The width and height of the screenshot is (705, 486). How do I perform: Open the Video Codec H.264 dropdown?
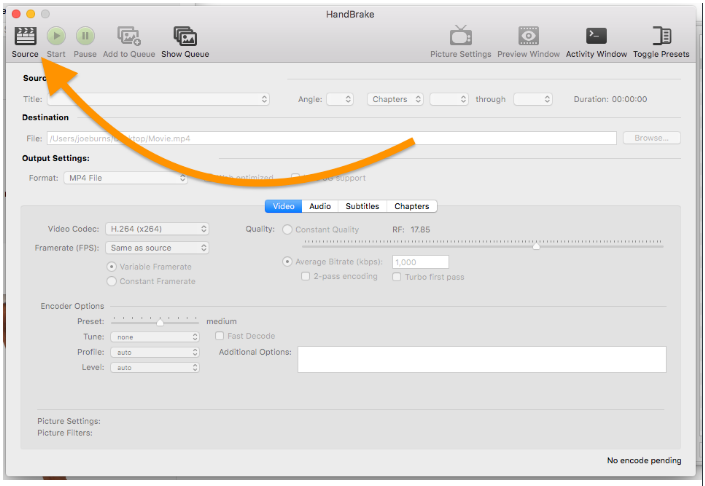(157, 229)
